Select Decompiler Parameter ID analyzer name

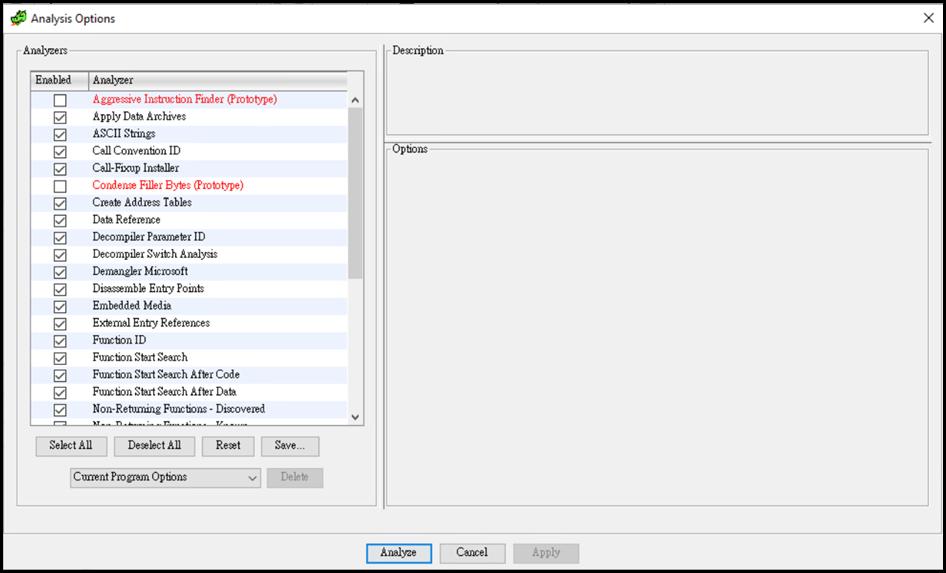click(148, 236)
